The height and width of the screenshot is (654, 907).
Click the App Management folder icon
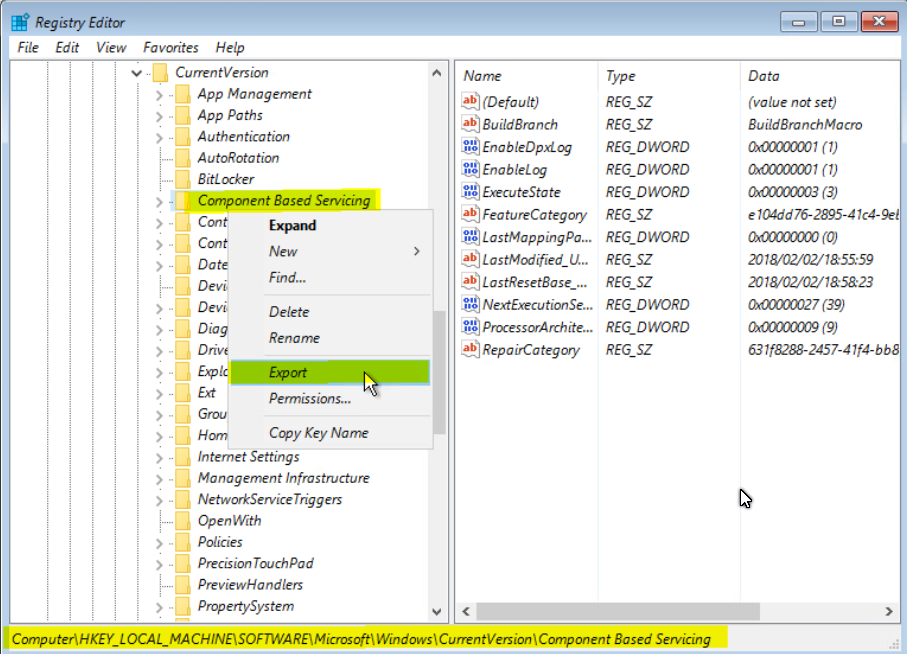point(183,94)
